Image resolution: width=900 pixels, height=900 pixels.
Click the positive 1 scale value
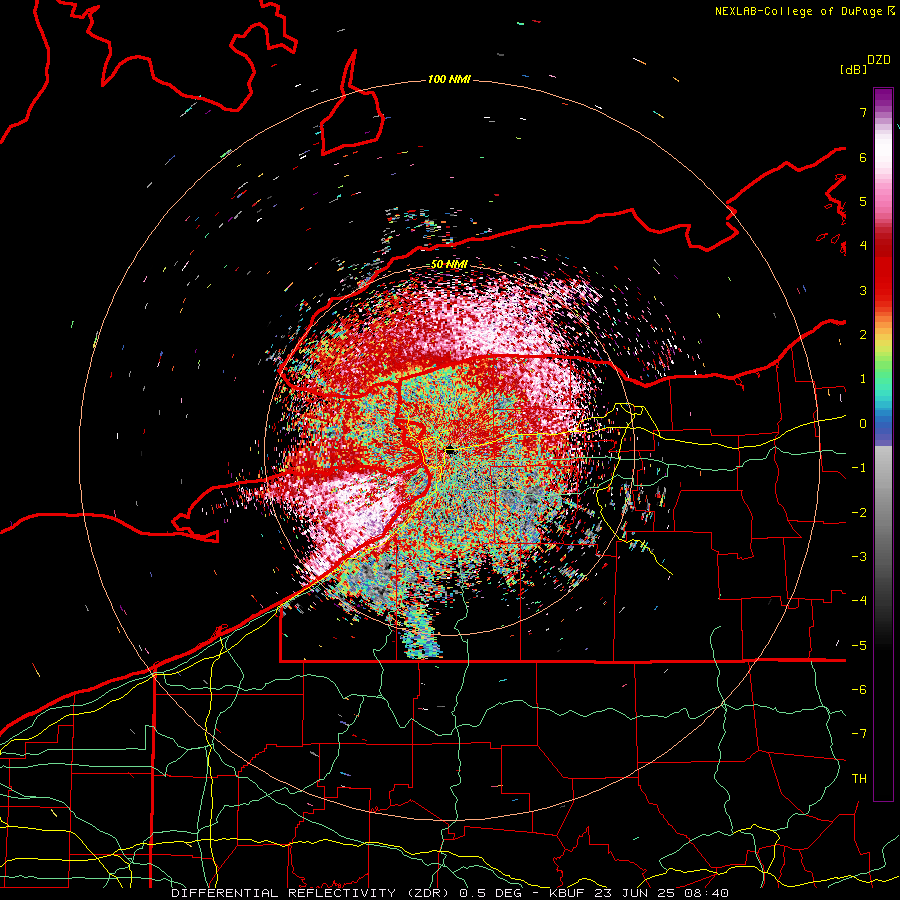click(x=863, y=379)
